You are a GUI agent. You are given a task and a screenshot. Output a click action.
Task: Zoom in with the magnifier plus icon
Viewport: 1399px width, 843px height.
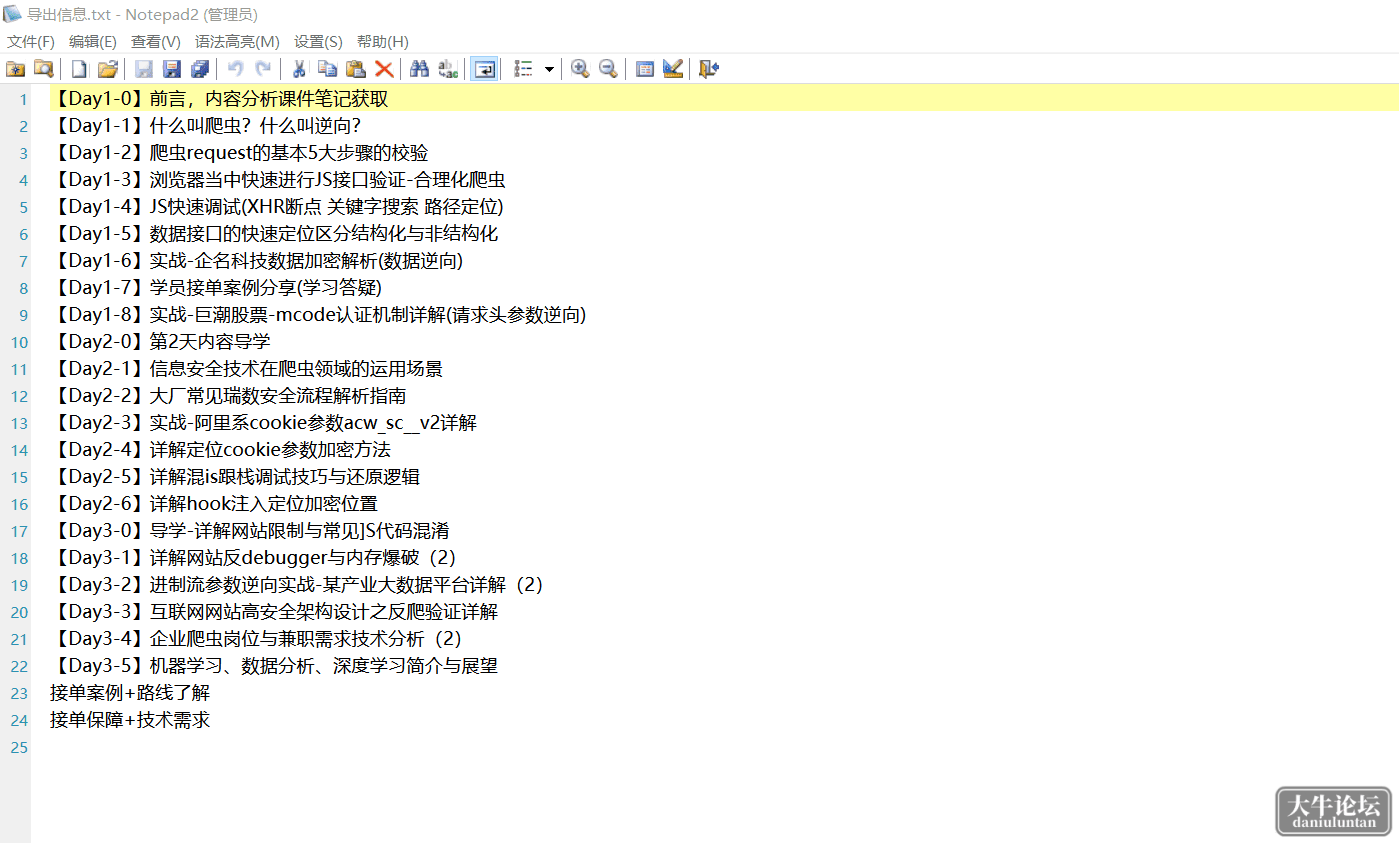580,69
